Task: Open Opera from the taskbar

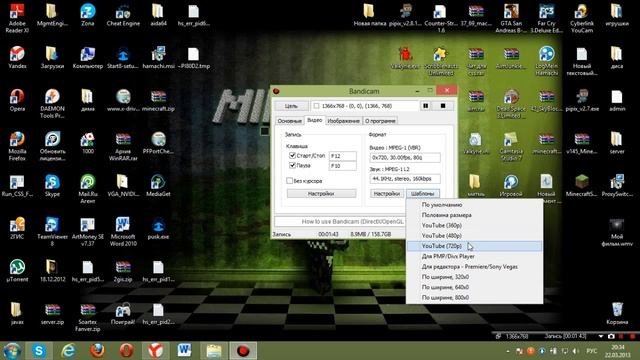Action: point(127,351)
